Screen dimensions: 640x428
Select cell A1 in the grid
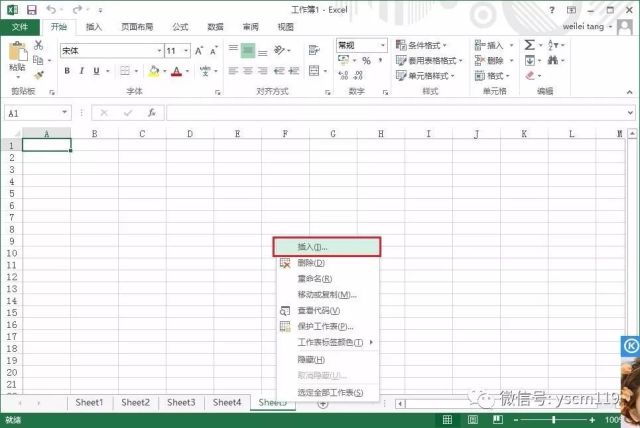[x=47, y=145]
